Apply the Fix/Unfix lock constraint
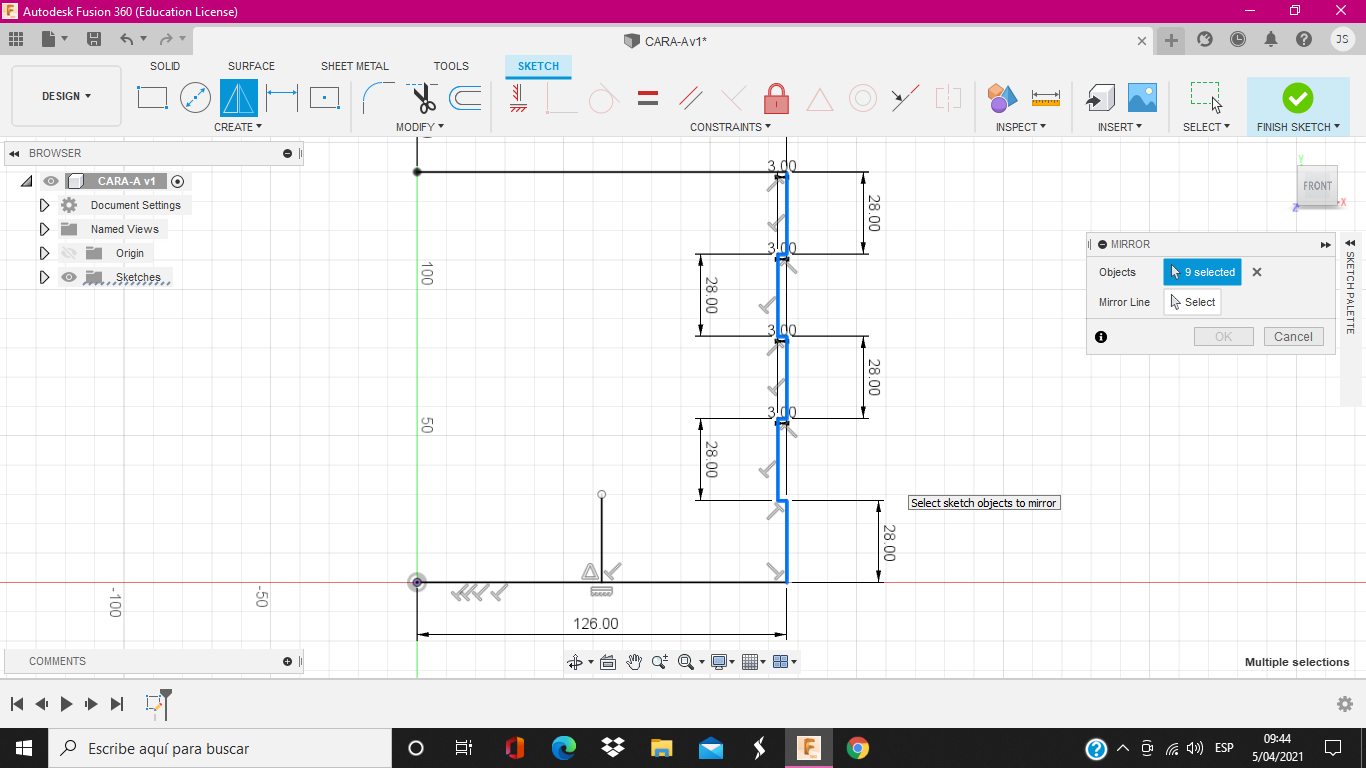 click(776, 98)
